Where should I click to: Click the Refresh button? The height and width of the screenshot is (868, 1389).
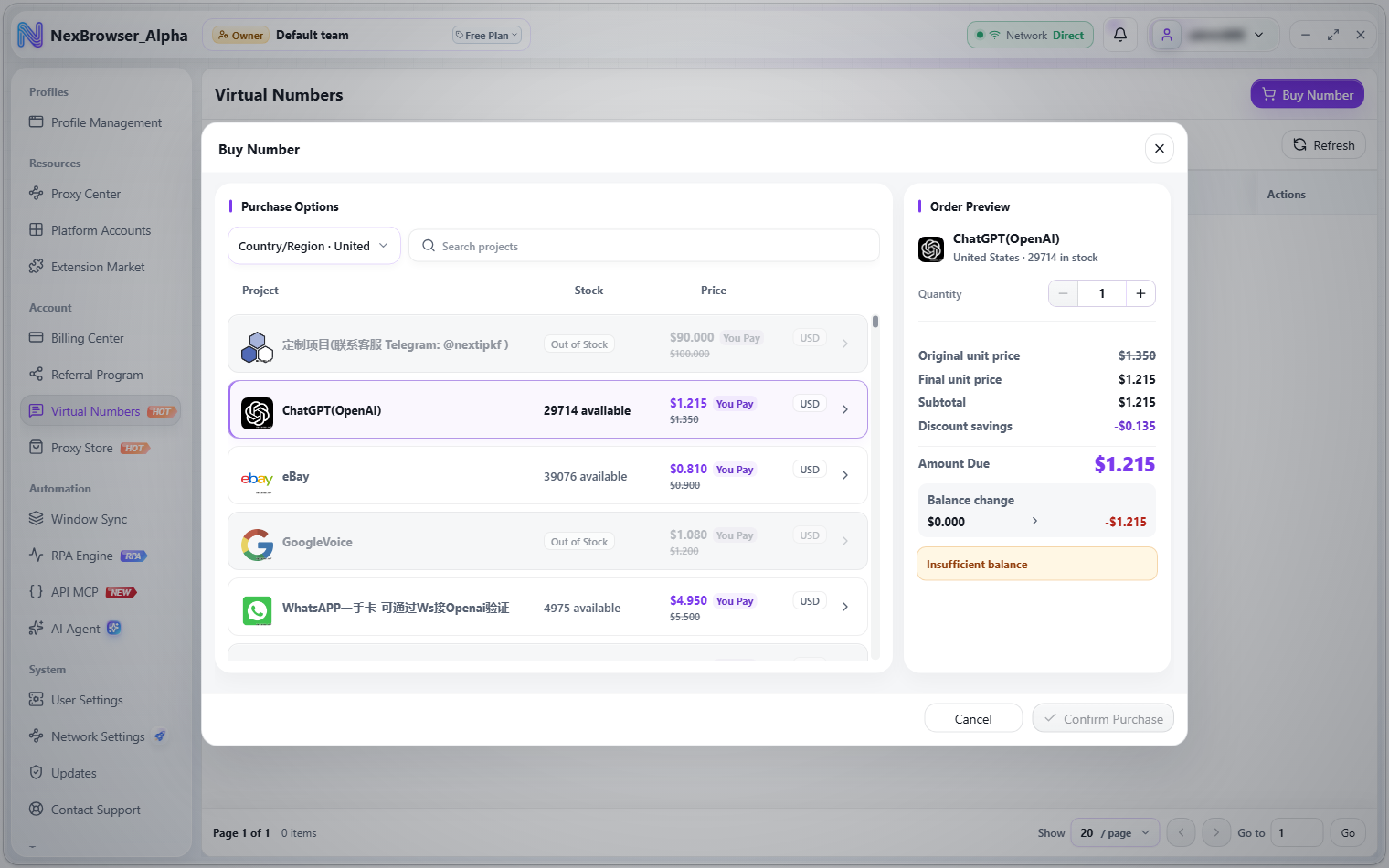[1324, 145]
